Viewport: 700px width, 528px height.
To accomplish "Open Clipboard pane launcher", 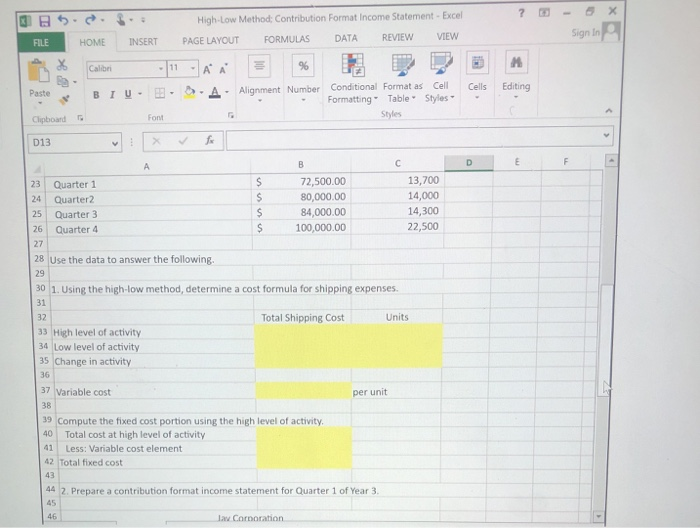I will [x=80, y=118].
